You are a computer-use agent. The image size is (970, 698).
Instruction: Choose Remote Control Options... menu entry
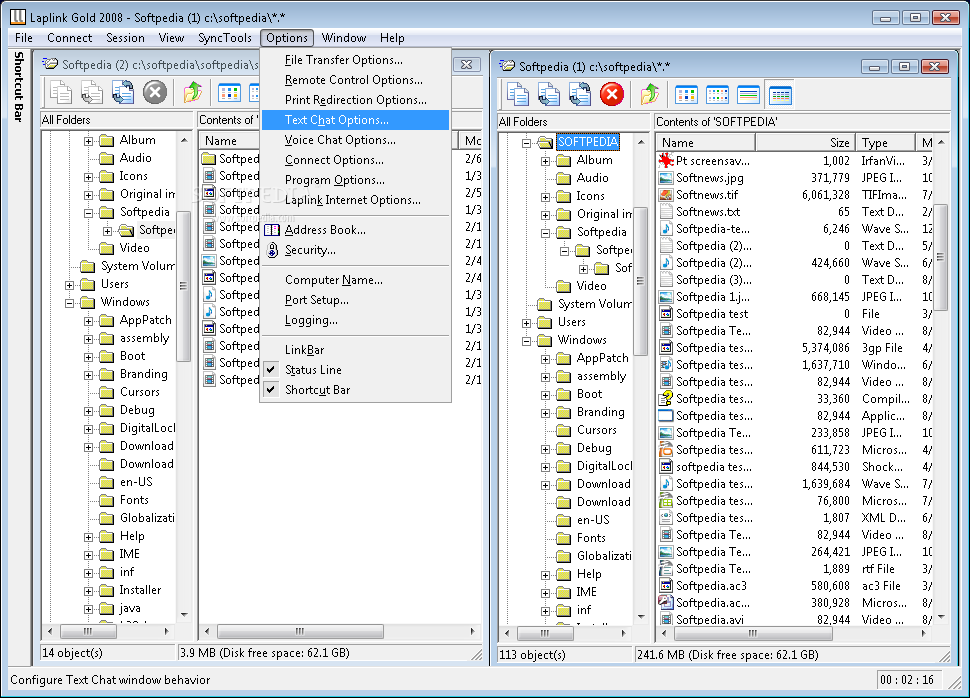coord(356,80)
